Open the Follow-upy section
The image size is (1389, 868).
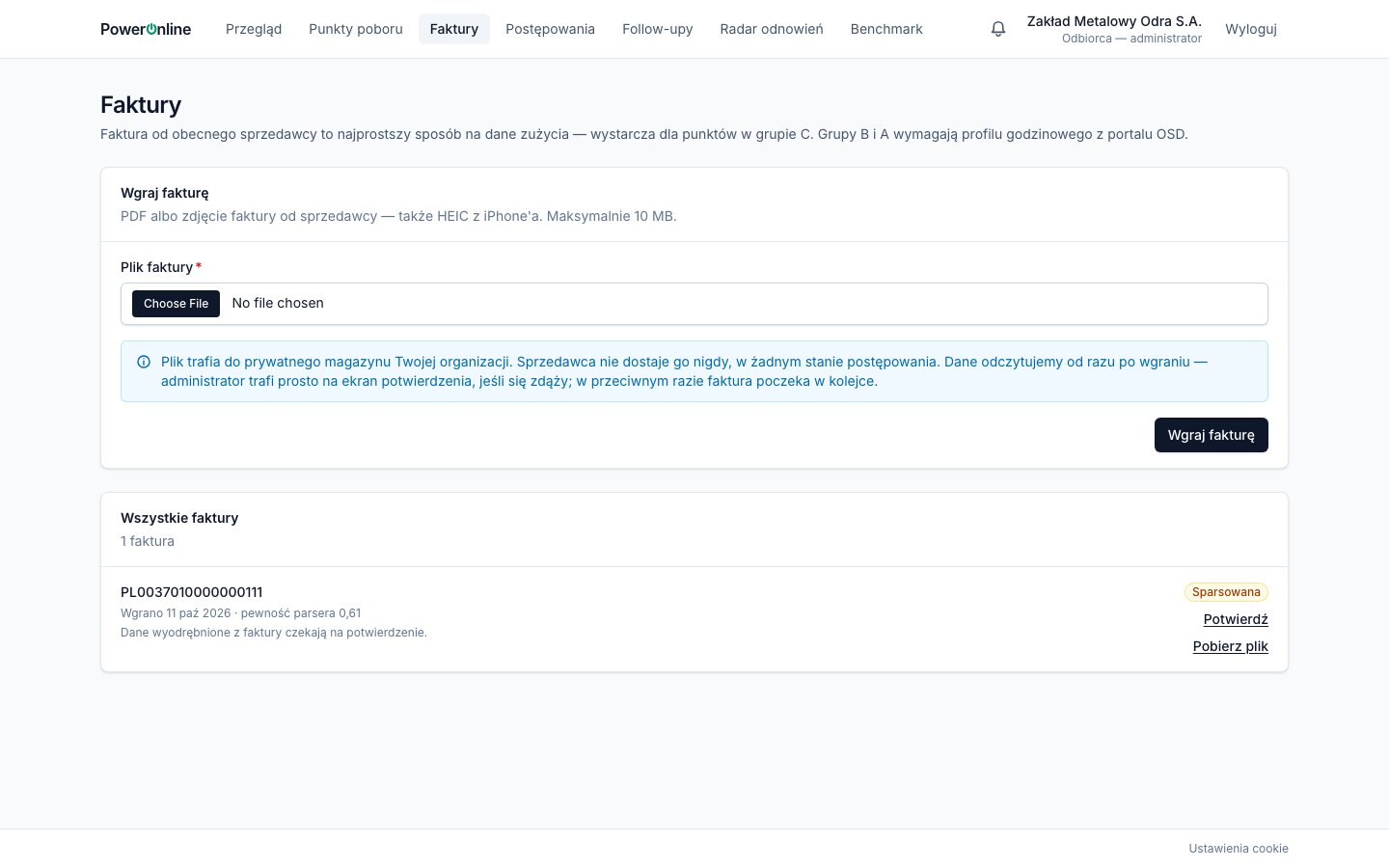pyautogui.click(x=658, y=29)
